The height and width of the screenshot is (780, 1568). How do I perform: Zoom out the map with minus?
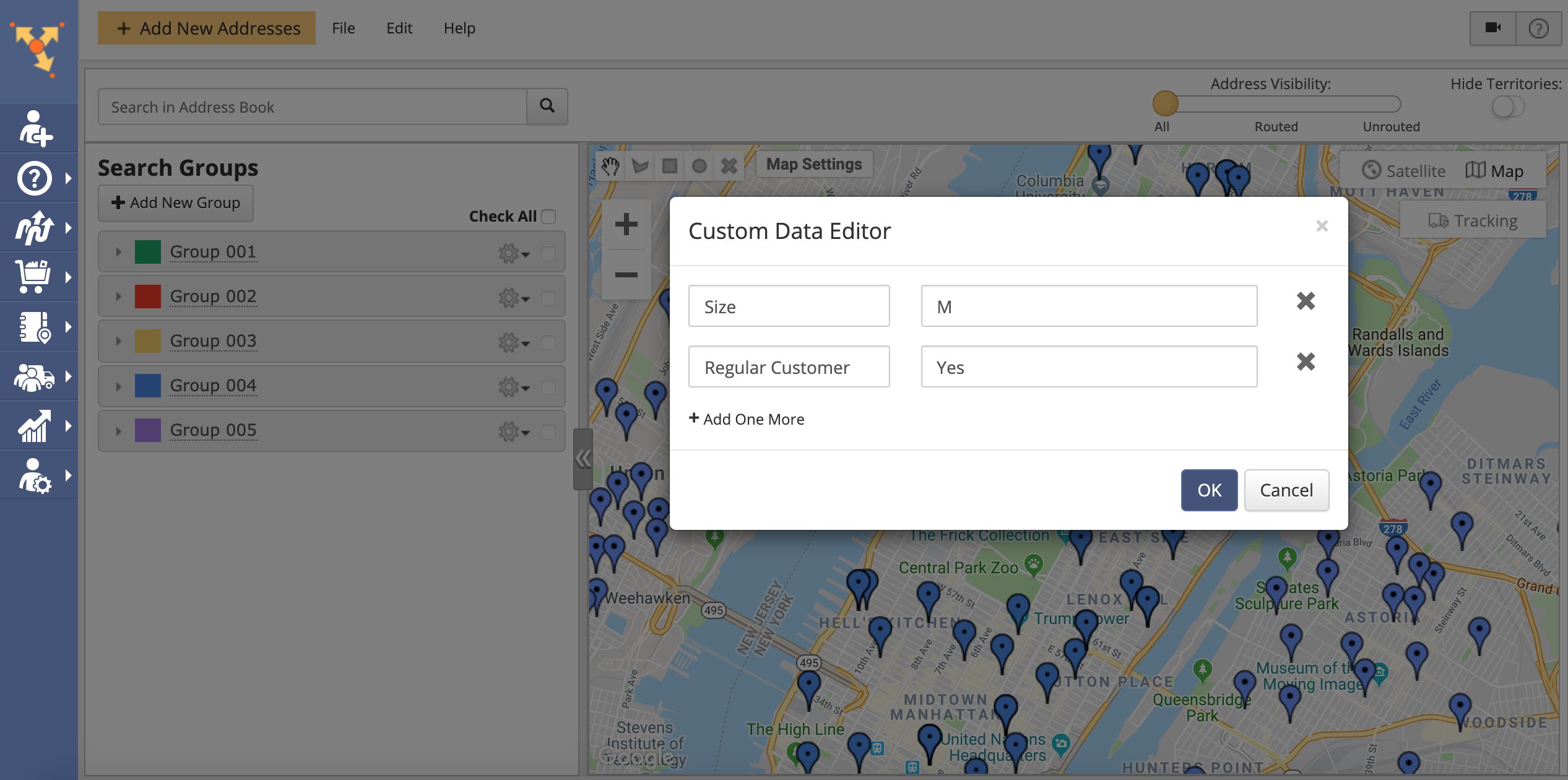[x=626, y=274]
